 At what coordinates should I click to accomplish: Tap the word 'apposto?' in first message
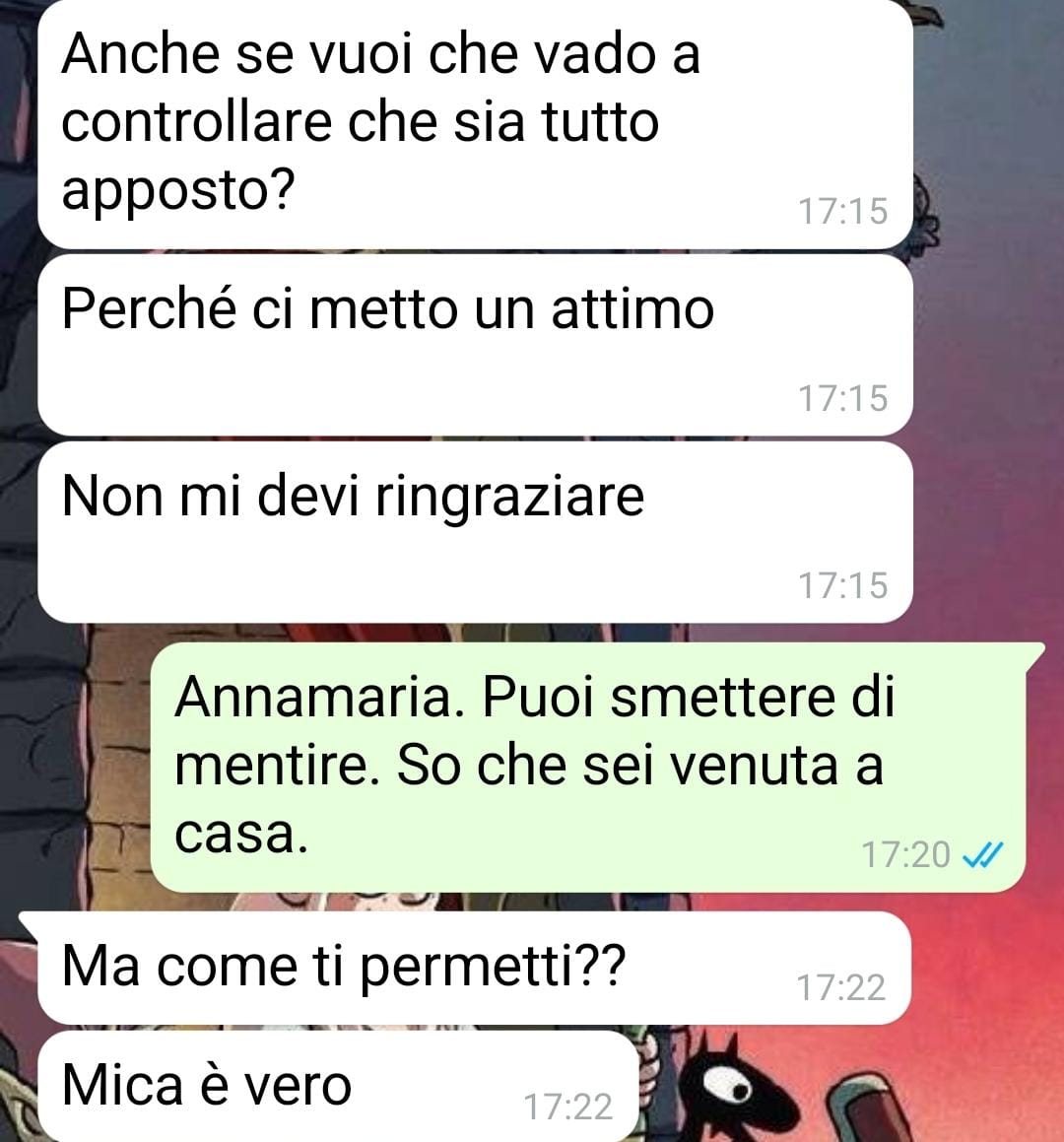[178, 191]
